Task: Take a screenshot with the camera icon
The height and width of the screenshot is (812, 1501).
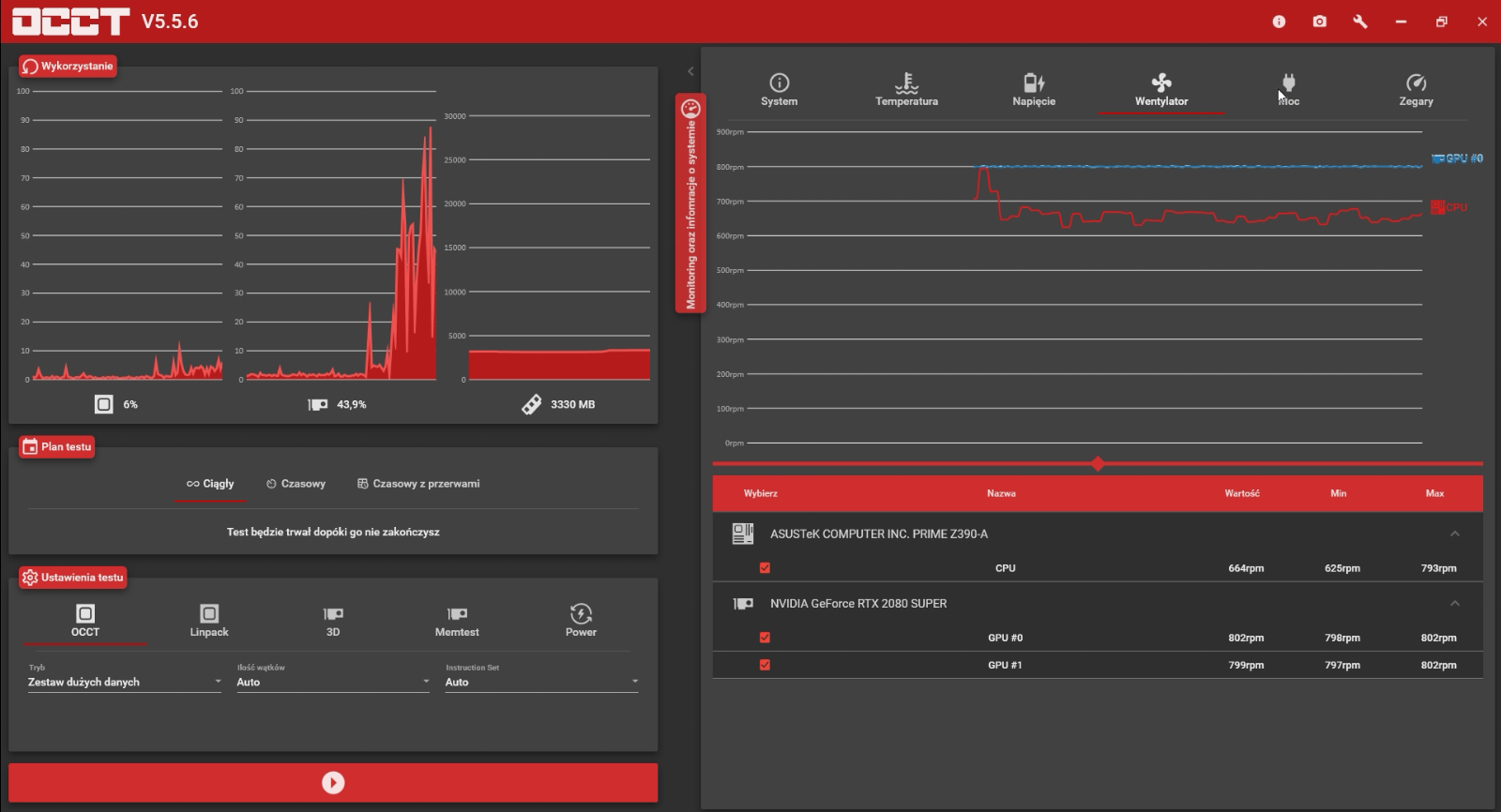Action: 1320,22
